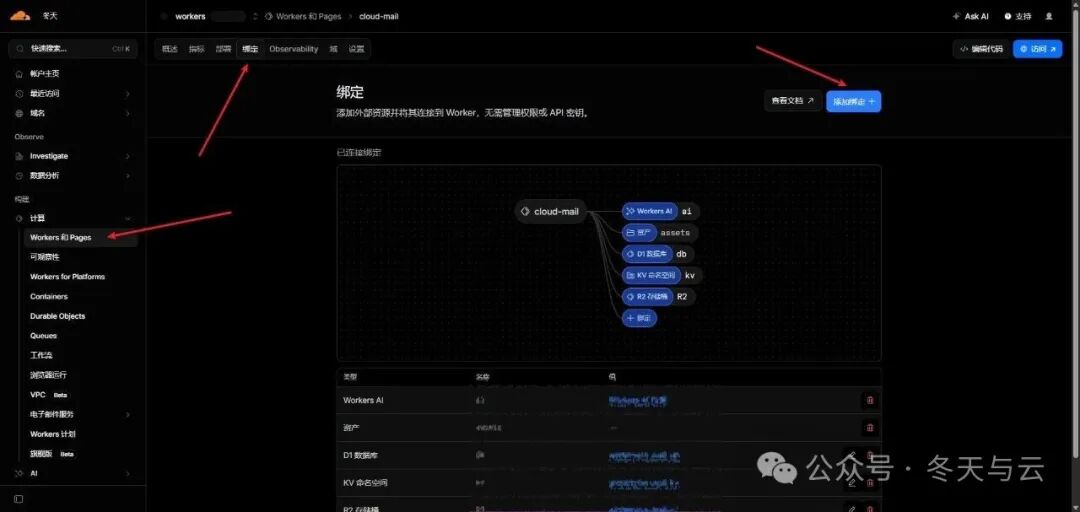Viewport: 1080px width, 512px height.
Task: Focus the 快速搜索 quick search field
Action: pyautogui.click(x=73, y=49)
